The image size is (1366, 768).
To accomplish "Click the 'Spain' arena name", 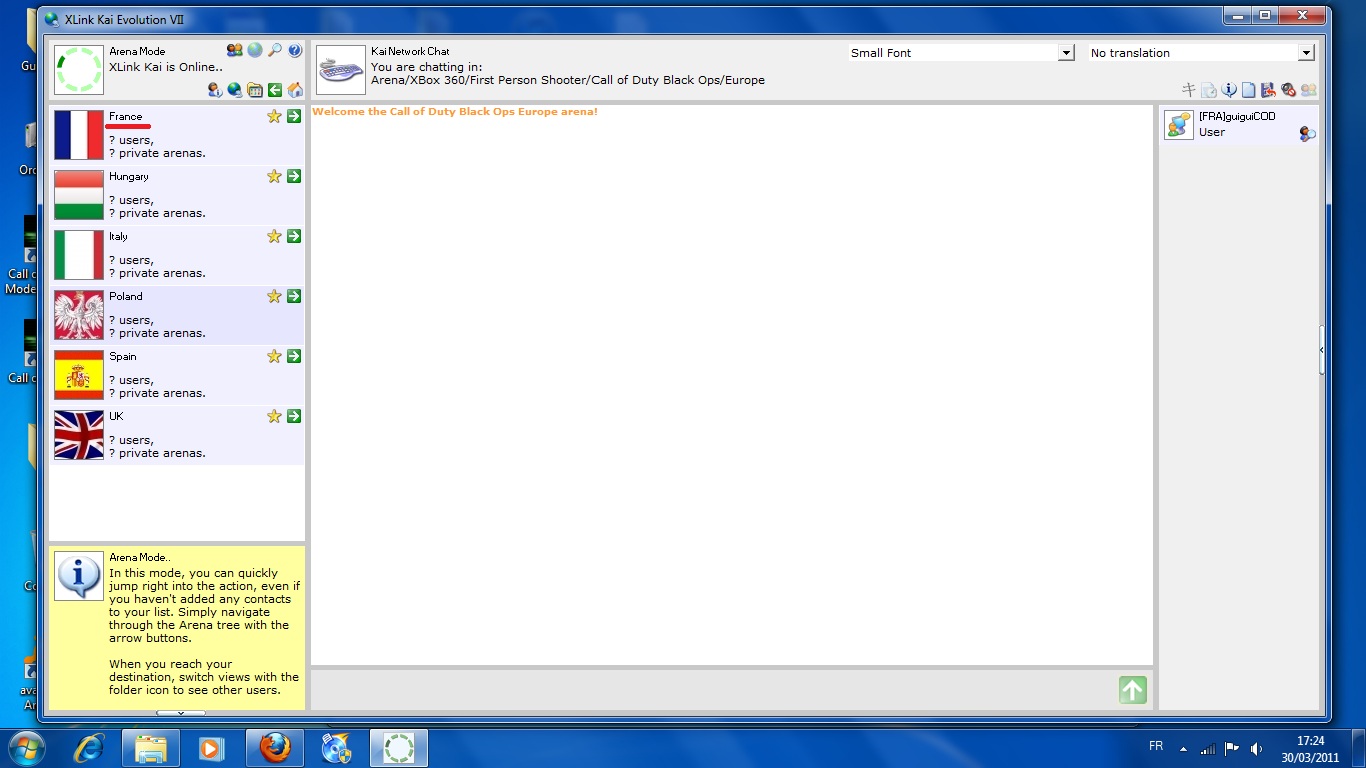I will click(123, 357).
